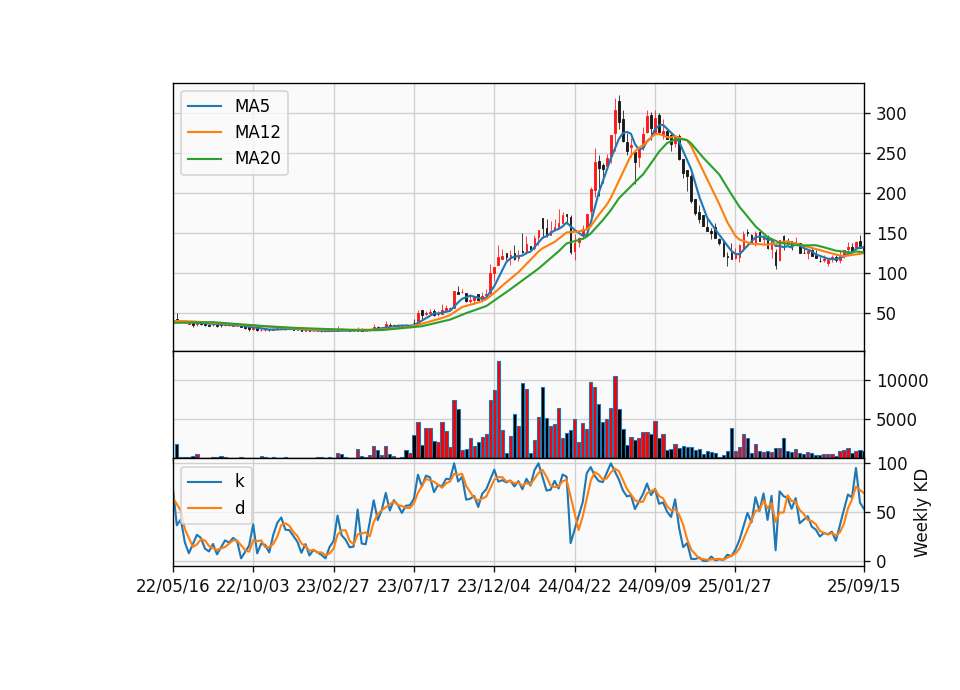Click the MA12 legend label

click(x=257, y=132)
